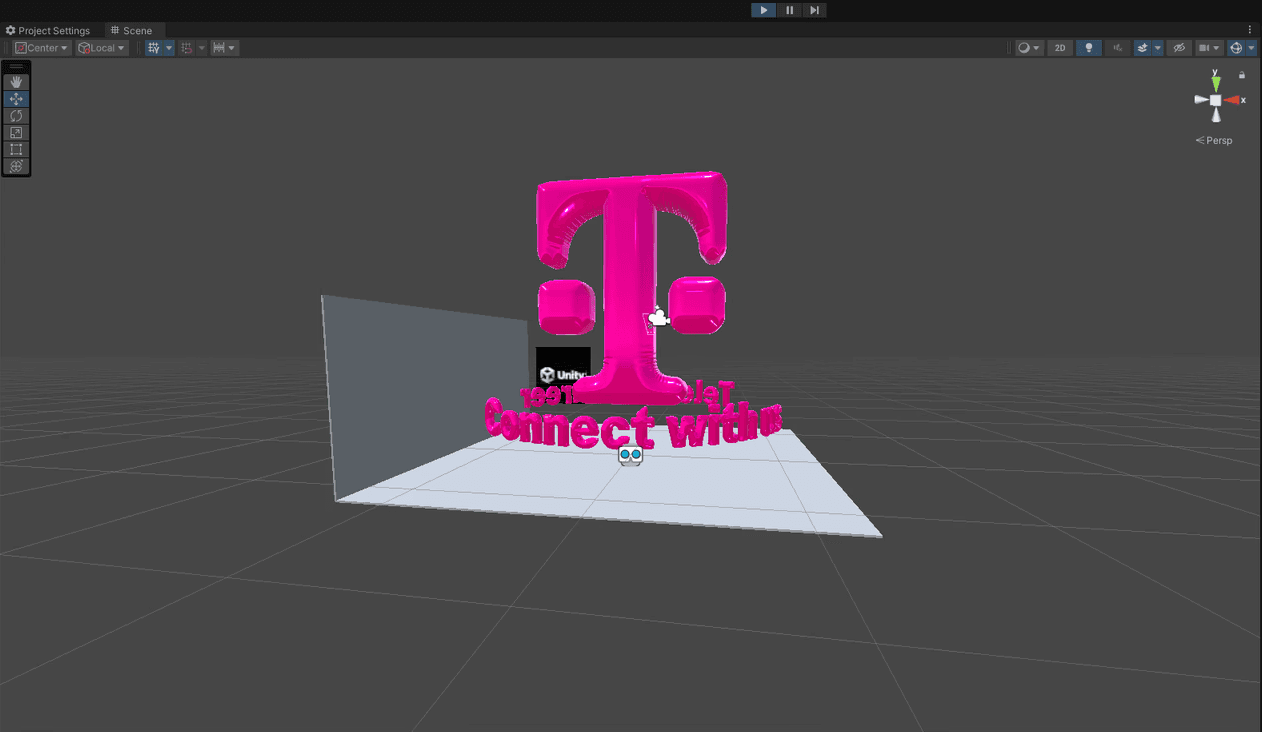1262x732 pixels.
Task: Select the Move tool
Action: pos(16,99)
